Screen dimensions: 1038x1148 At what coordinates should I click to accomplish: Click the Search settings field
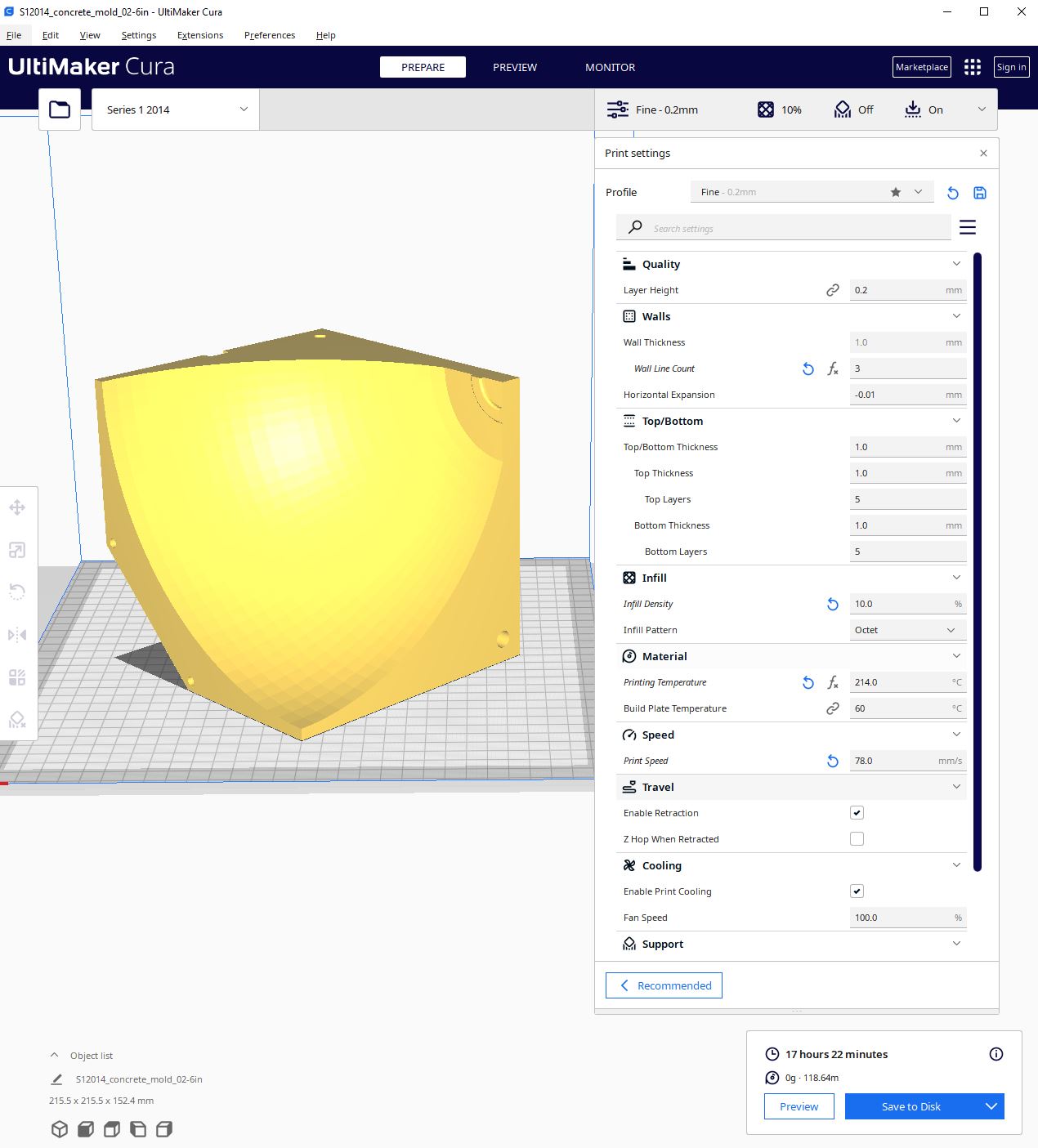coord(784,228)
